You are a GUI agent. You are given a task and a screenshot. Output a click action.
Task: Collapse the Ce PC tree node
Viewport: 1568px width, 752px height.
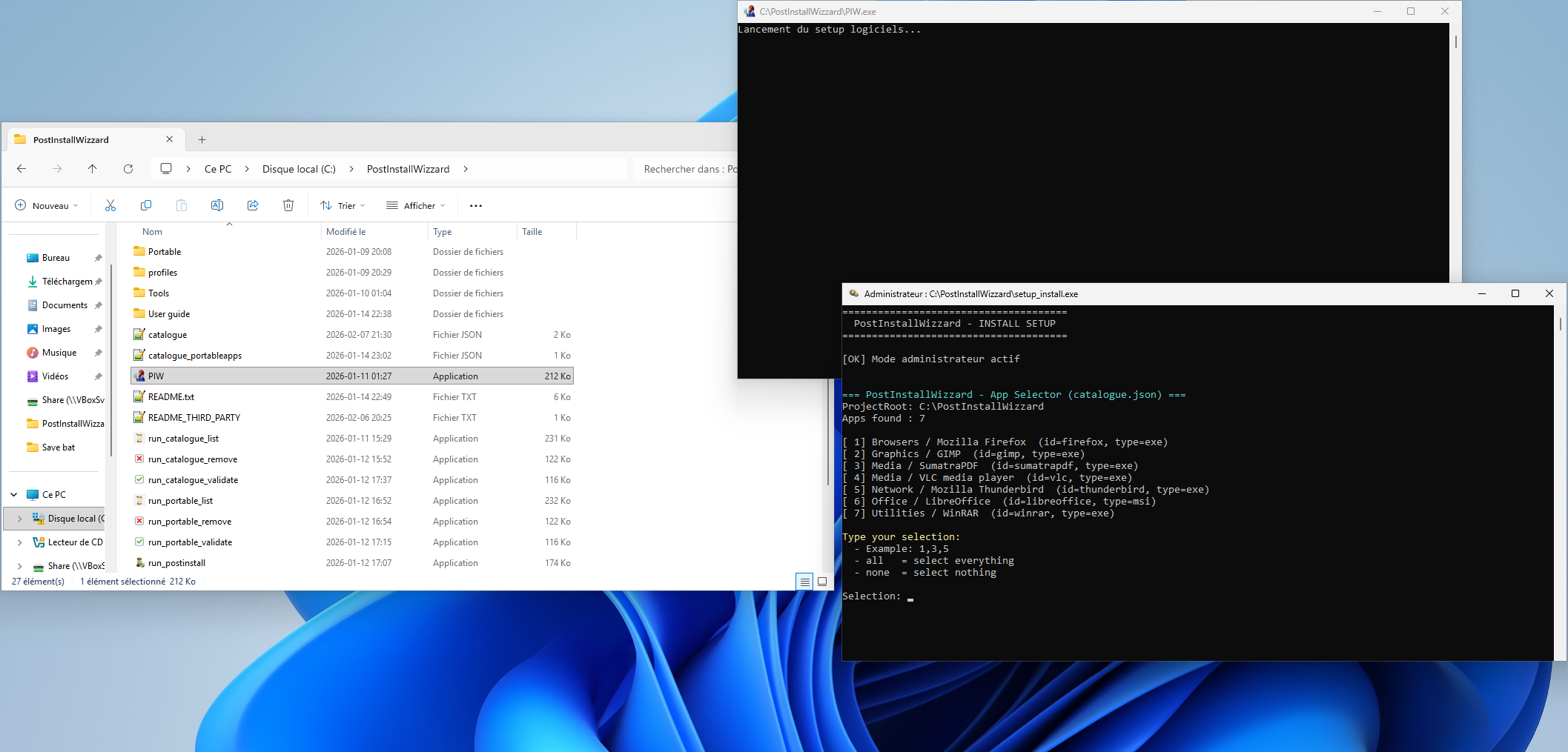(14, 494)
